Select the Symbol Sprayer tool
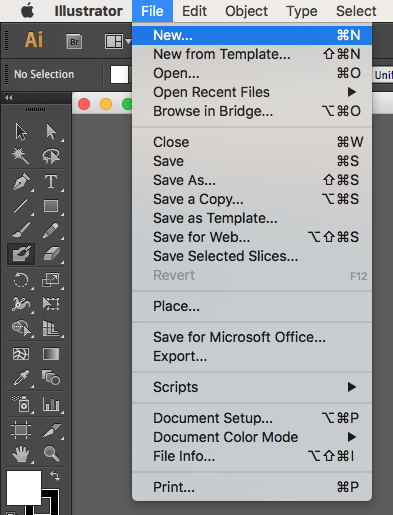This screenshot has height=515, width=393. (21, 404)
